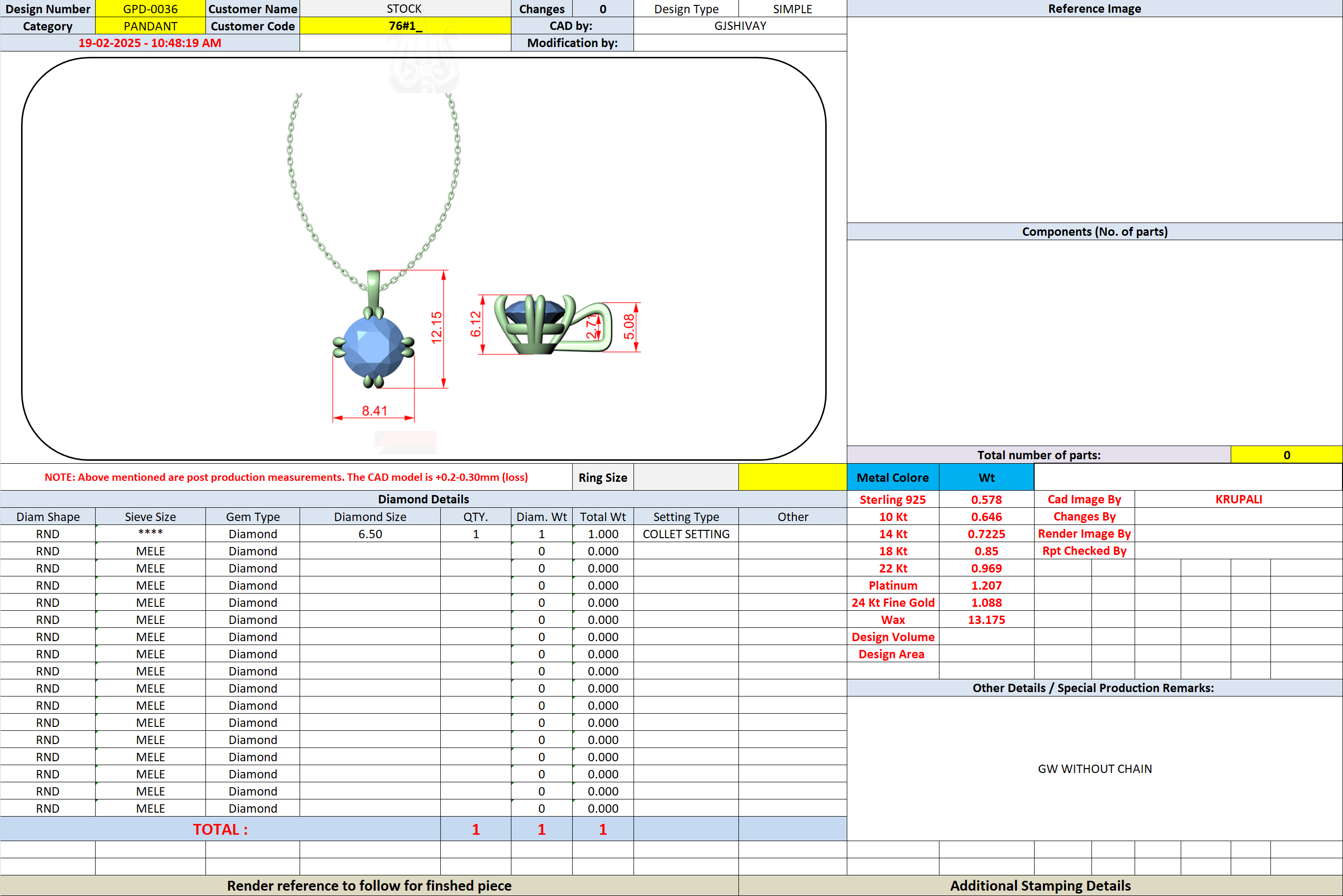Select the COLLET SETTING cell
Viewport: 1343px width, 896px height.
[686, 534]
